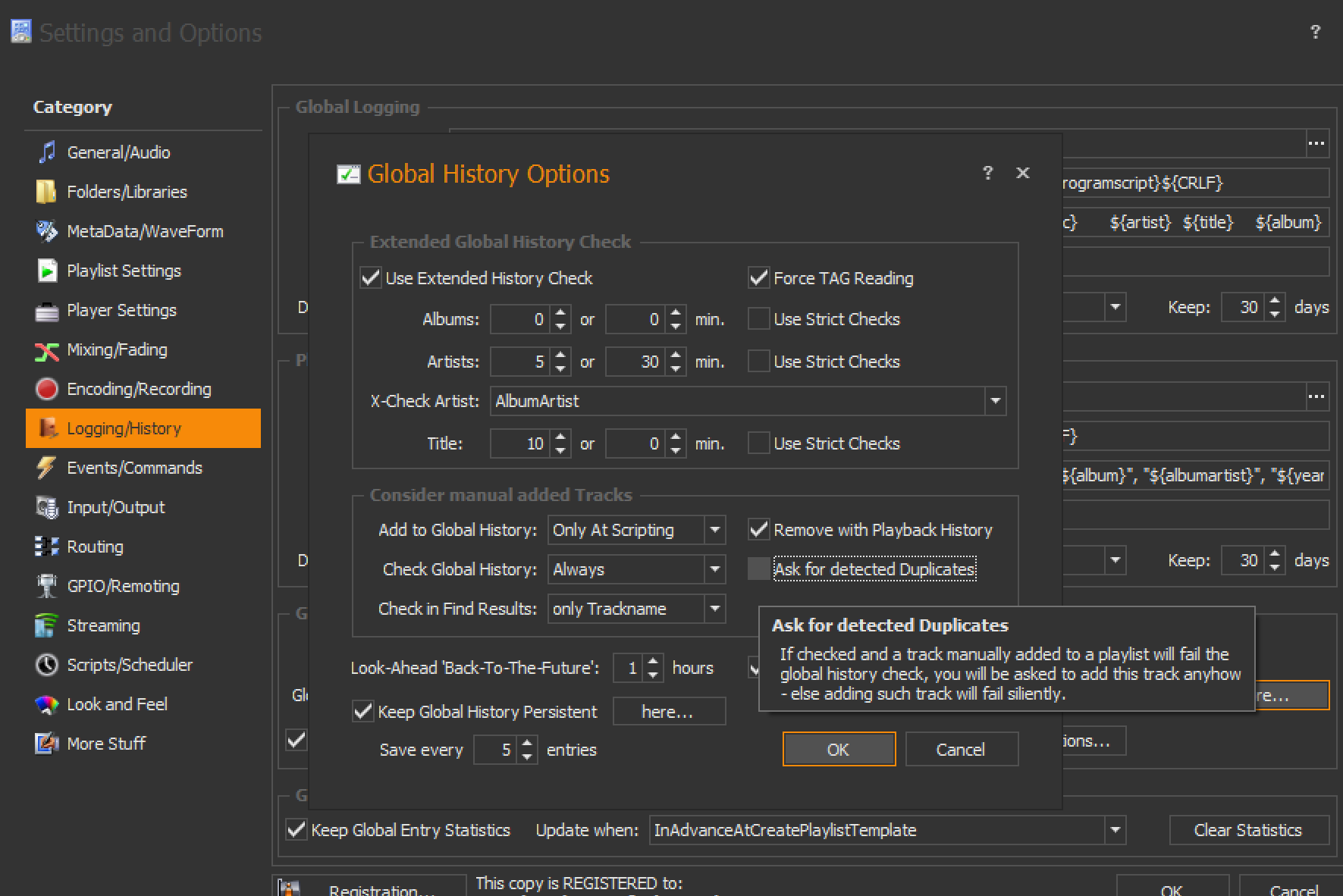
Task: Select the Streaming category
Action: click(103, 625)
